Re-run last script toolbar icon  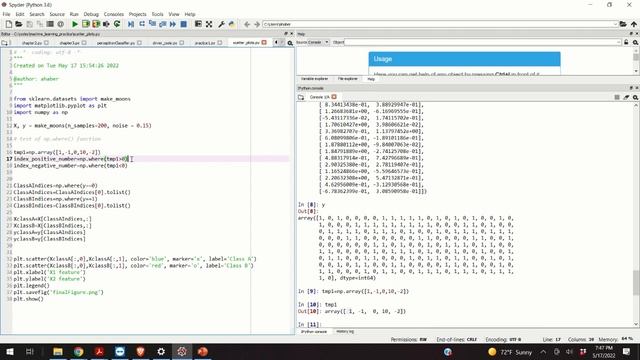pyautogui.click(x=117, y=24)
